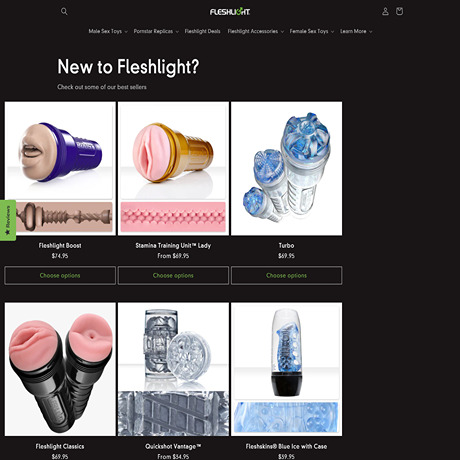This screenshot has height=460, width=460.
Task: Open the Deals navigation link
Action: pyautogui.click(x=202, y=31)
